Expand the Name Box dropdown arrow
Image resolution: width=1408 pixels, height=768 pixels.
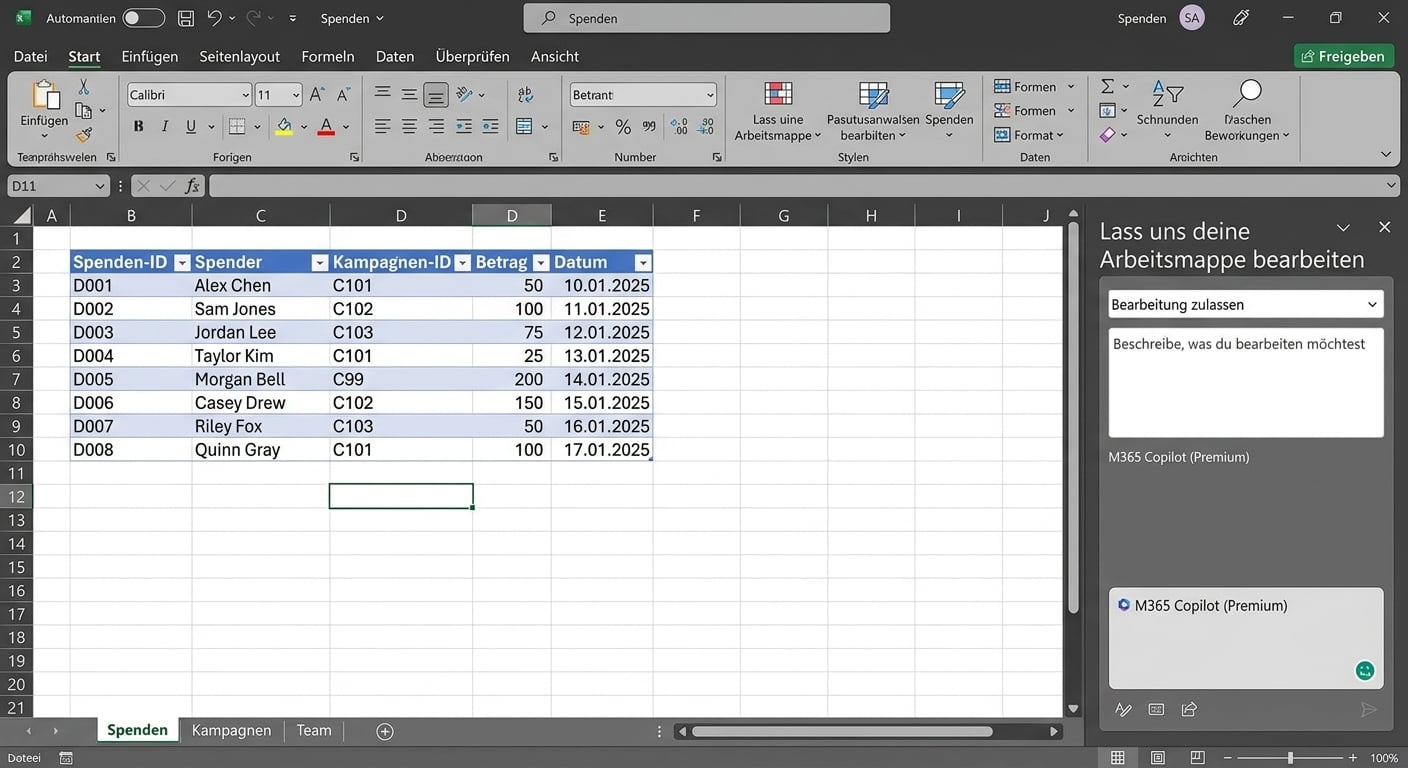pyautogui.click(x=99, y=186)
